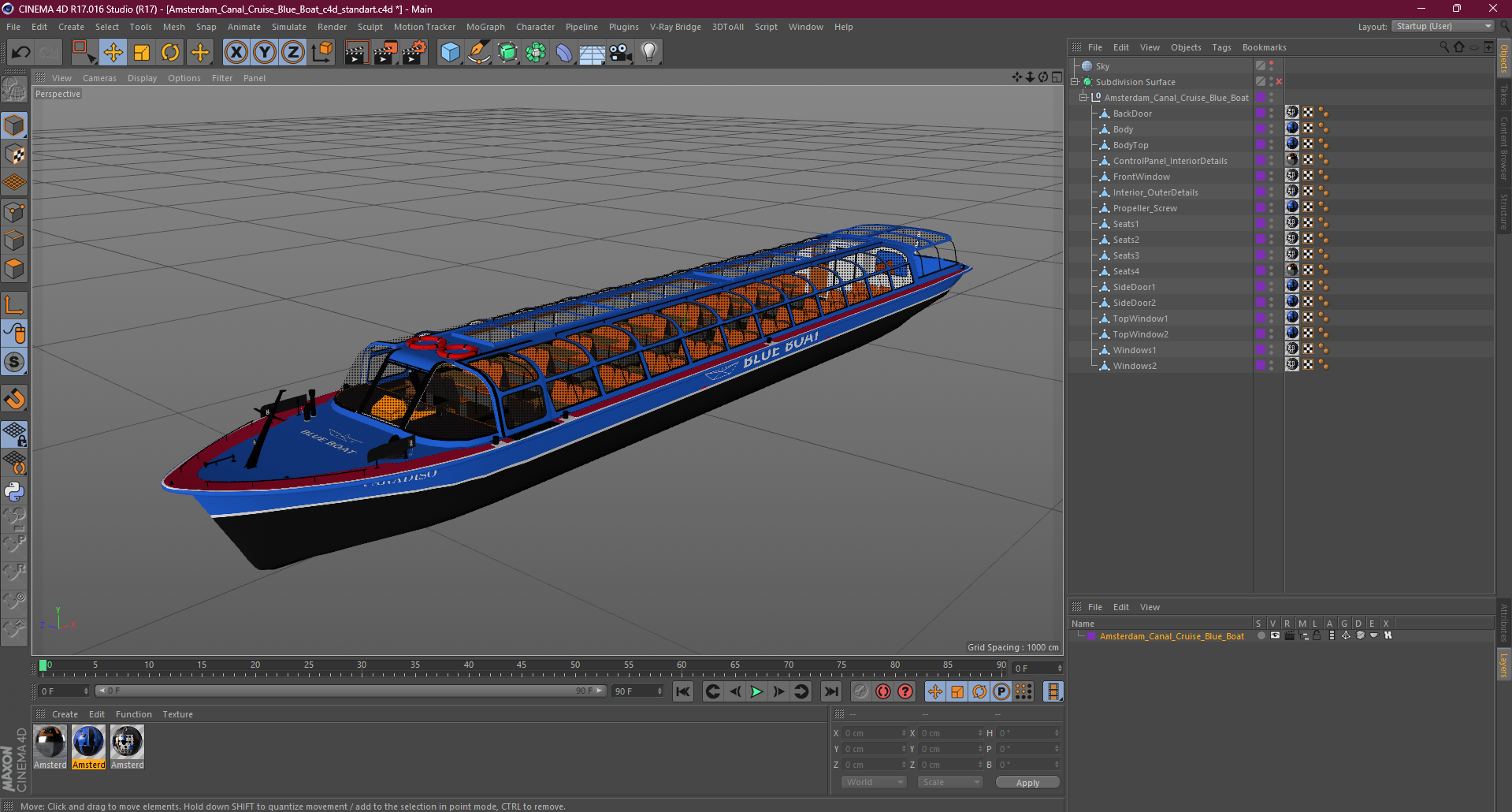Open Material Manager Texture menu
Screen dimensions: 1512x812
(177, 714)
